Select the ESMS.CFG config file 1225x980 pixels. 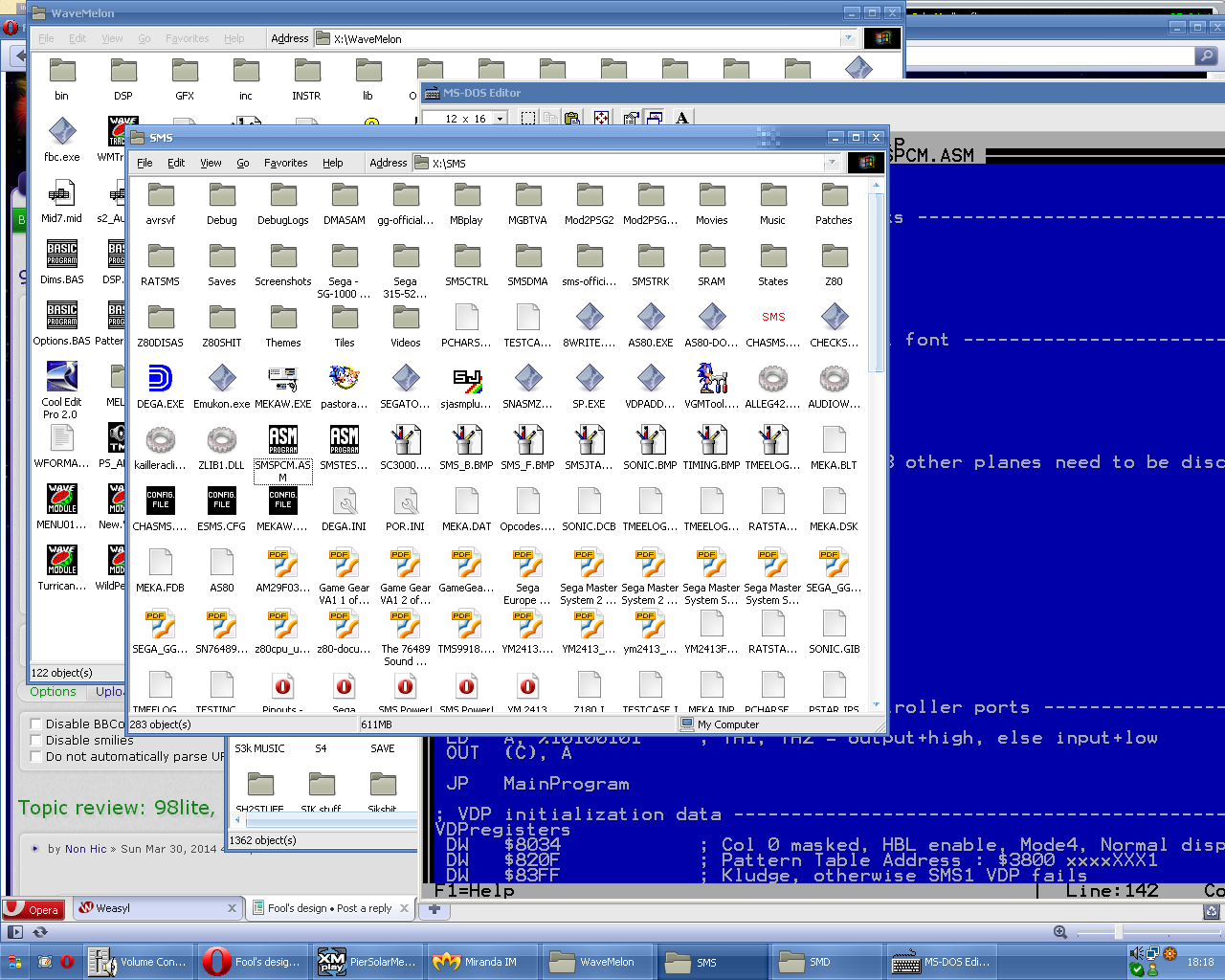coord(222,501)
